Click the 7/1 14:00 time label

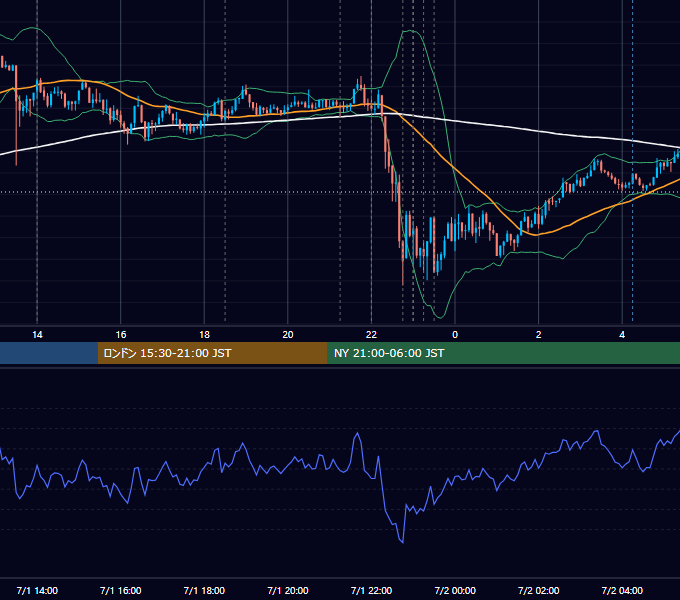point(37,590)
